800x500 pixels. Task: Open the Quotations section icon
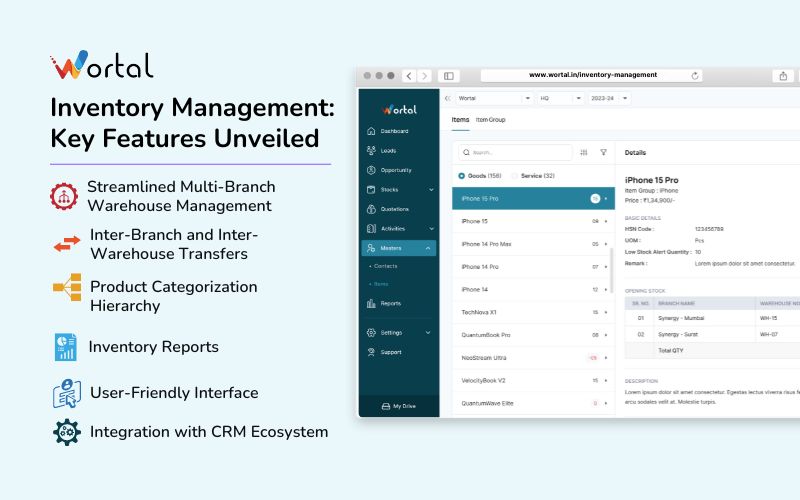[372, 209]
